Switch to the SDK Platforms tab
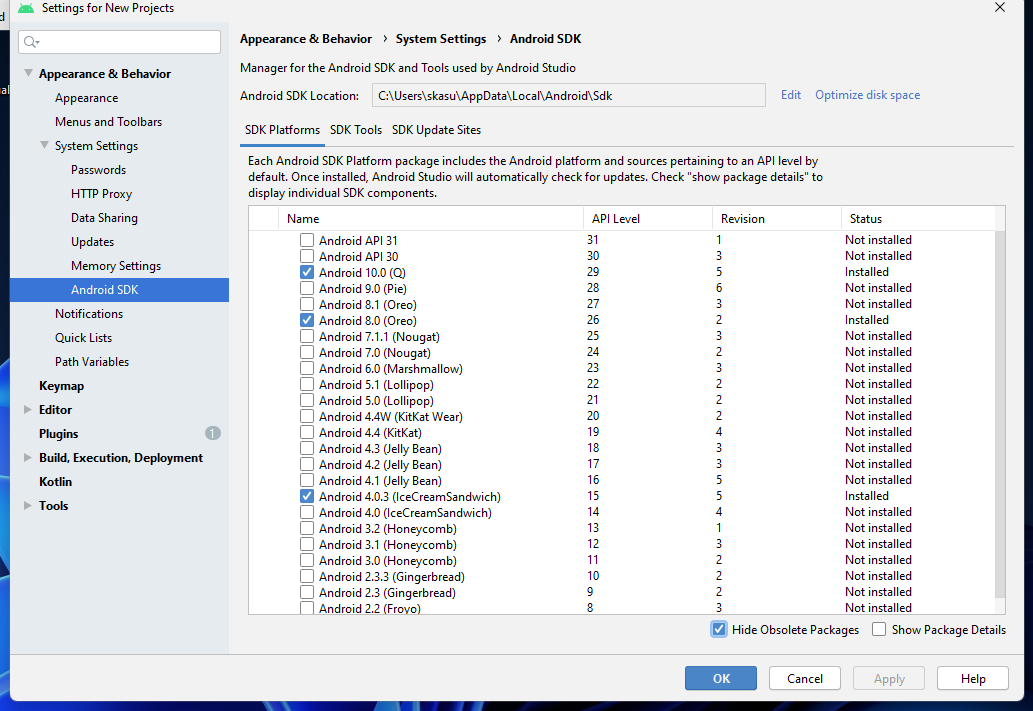1033x711 pixels. (x=283, y=130)
